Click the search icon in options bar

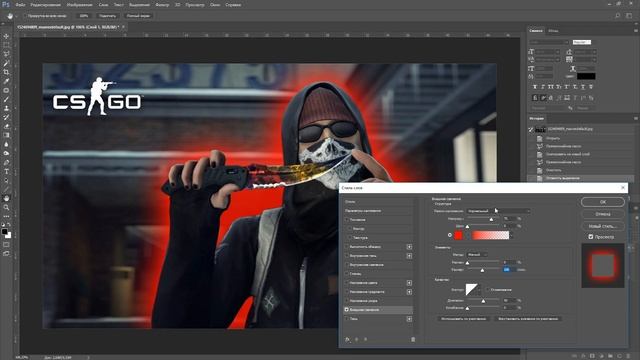[x=618, y=16]
